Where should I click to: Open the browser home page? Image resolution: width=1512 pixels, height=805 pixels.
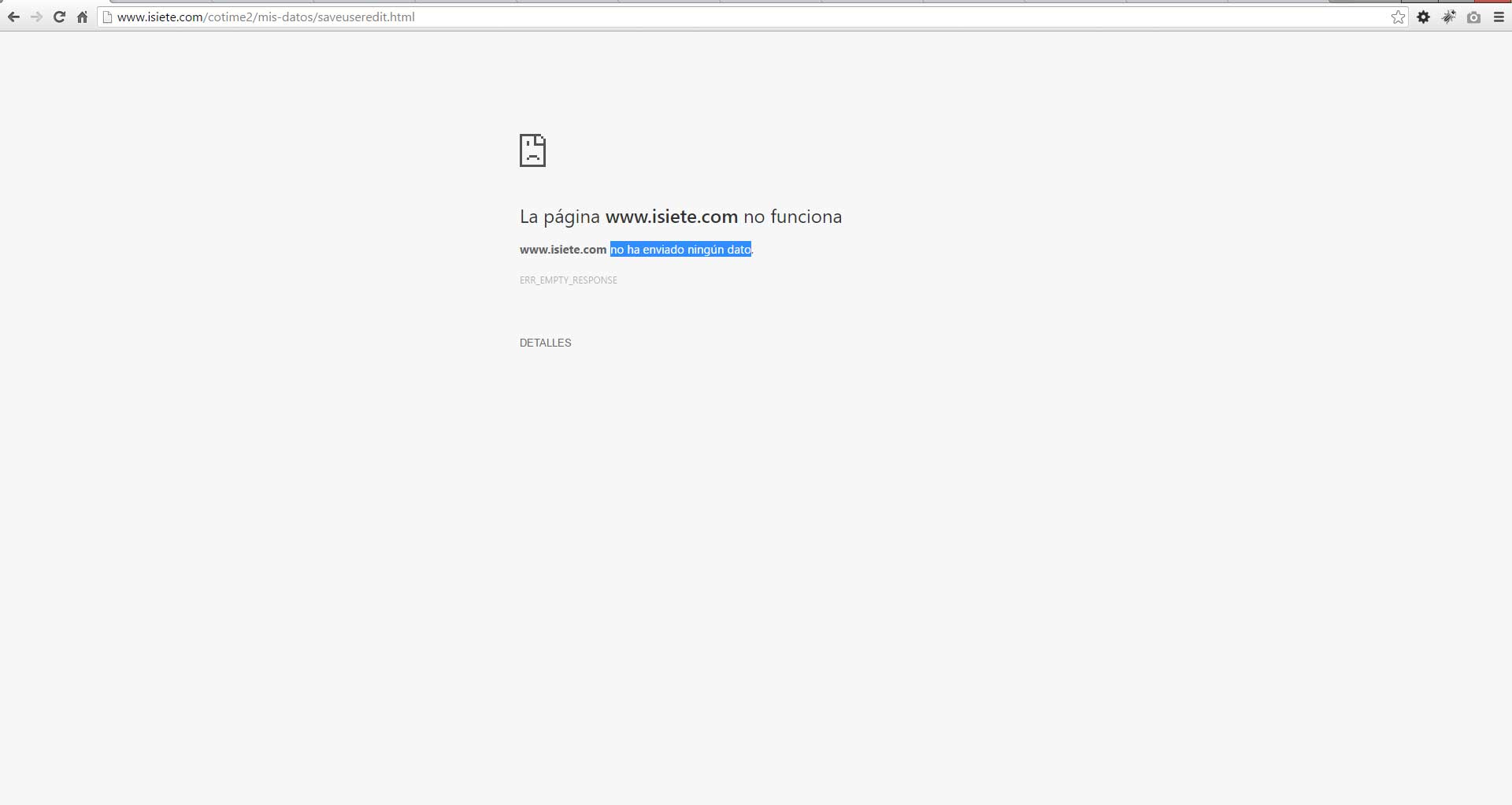82,17
